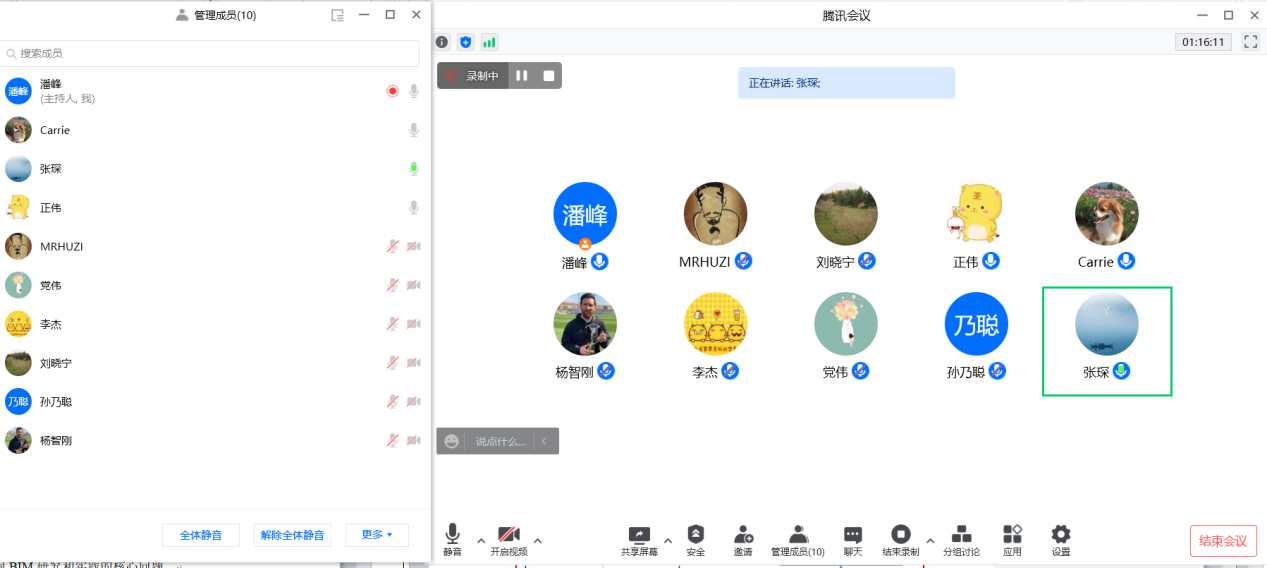1267x568 pixels.
Task: Click the security (安全) shield icon in the bottom toolbar
Action: click(696, 539)
